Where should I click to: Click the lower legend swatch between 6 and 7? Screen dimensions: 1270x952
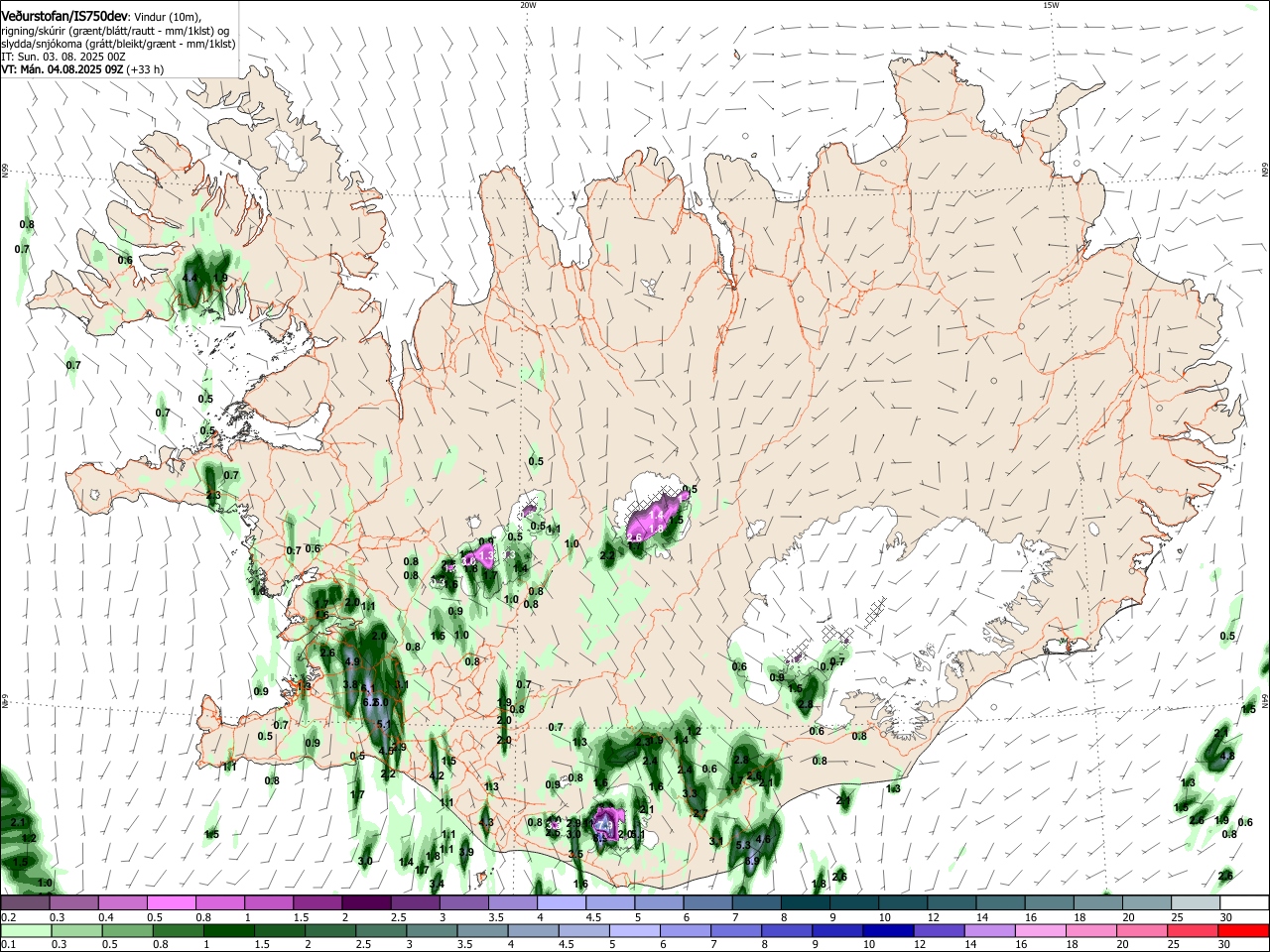685,930
